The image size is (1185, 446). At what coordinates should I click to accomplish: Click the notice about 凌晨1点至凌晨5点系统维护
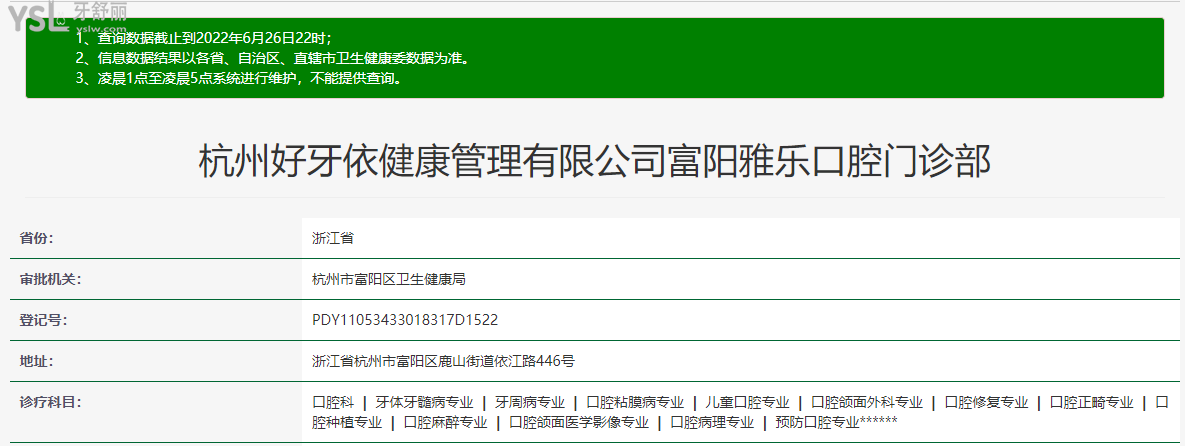238,78
